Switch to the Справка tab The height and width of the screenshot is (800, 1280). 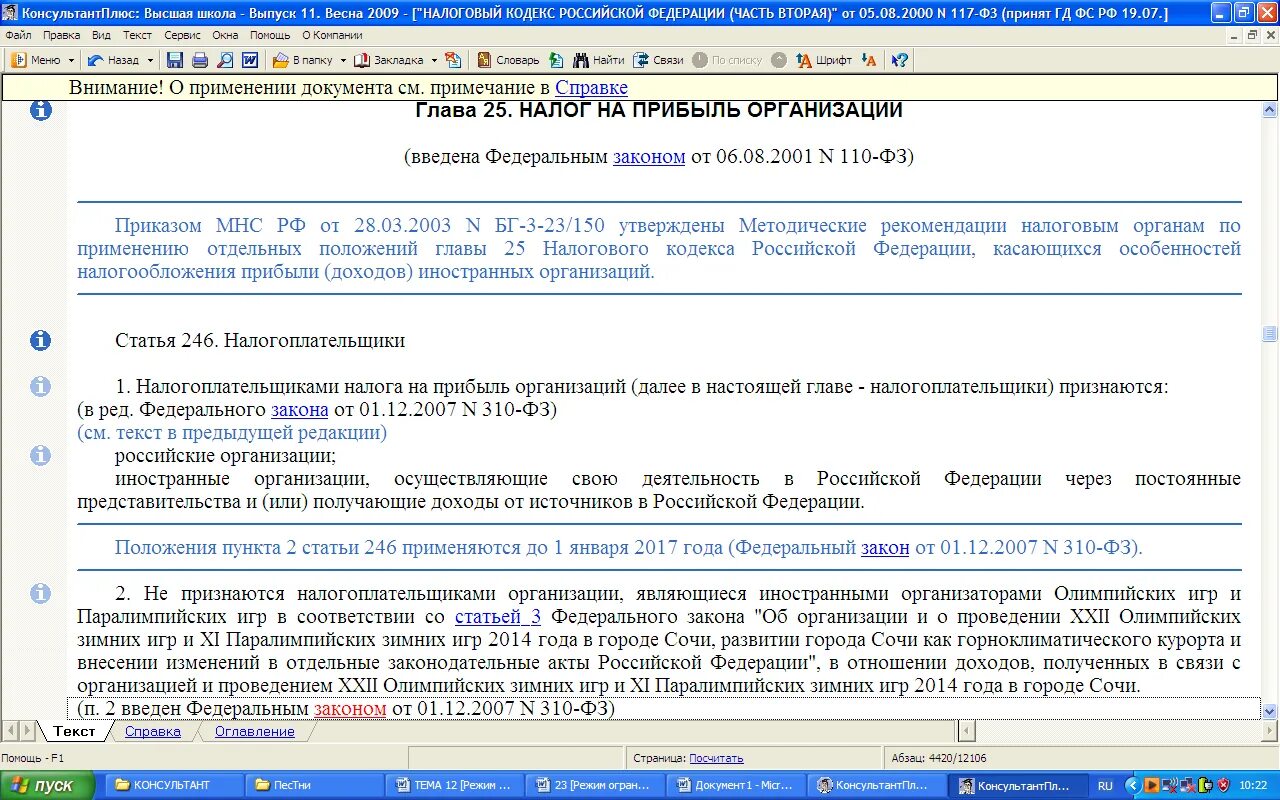(x=153, y=731)
